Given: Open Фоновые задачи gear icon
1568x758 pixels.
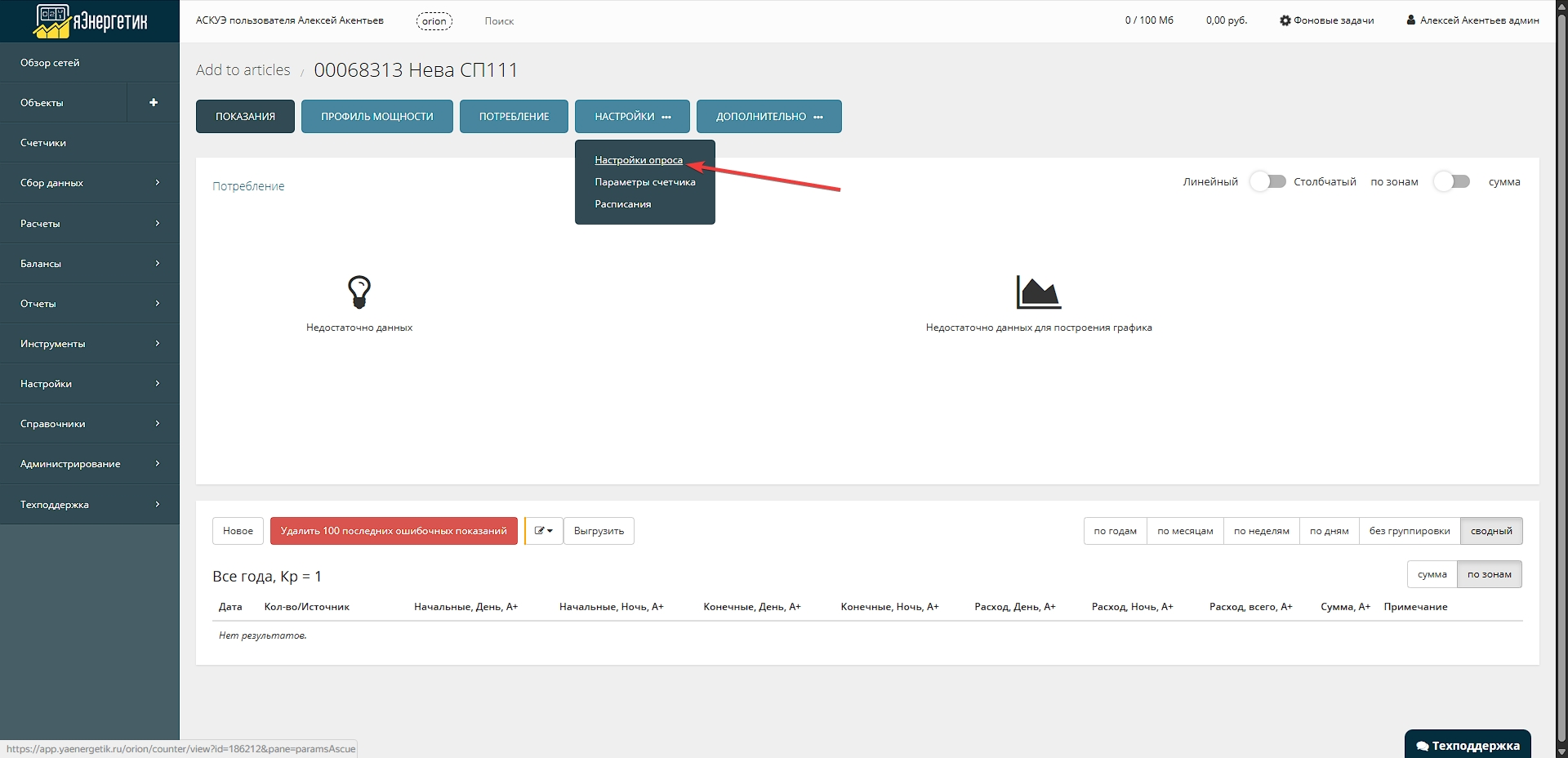Looking at the screenshot, I should pyautogui.click(x=1285, y=20).
